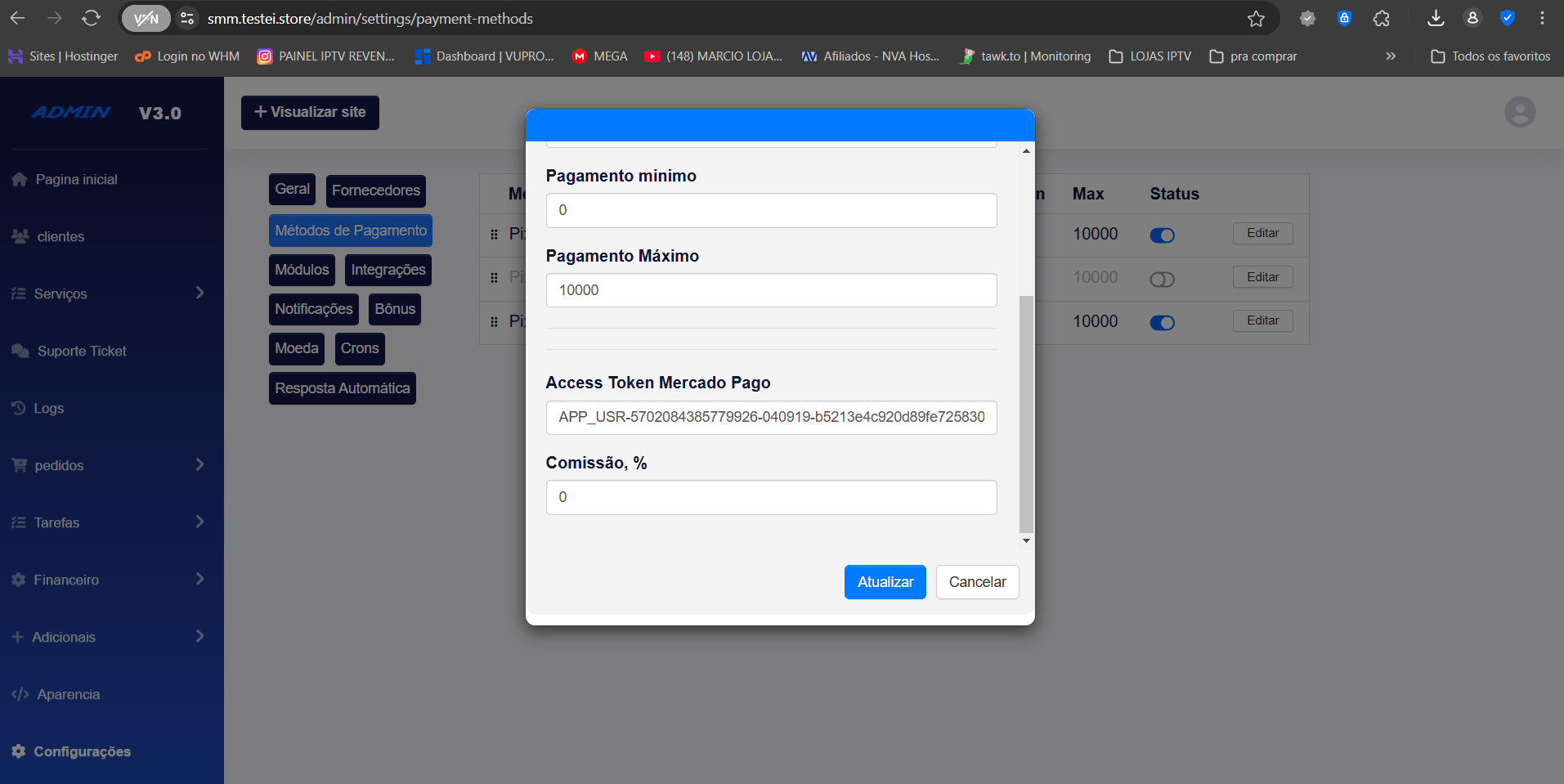Switch to the Fornecedores settings tab

(375, 190)
